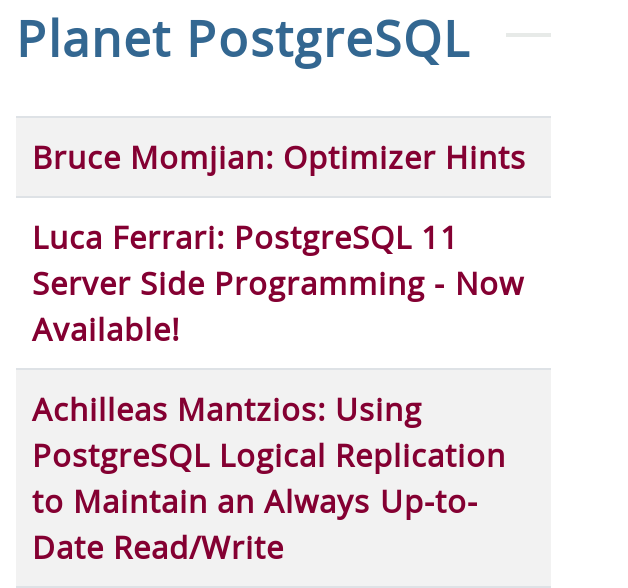
Task: Open Luca Ferrari's PostgreSQL 11 post
Action: coord(278,283)
